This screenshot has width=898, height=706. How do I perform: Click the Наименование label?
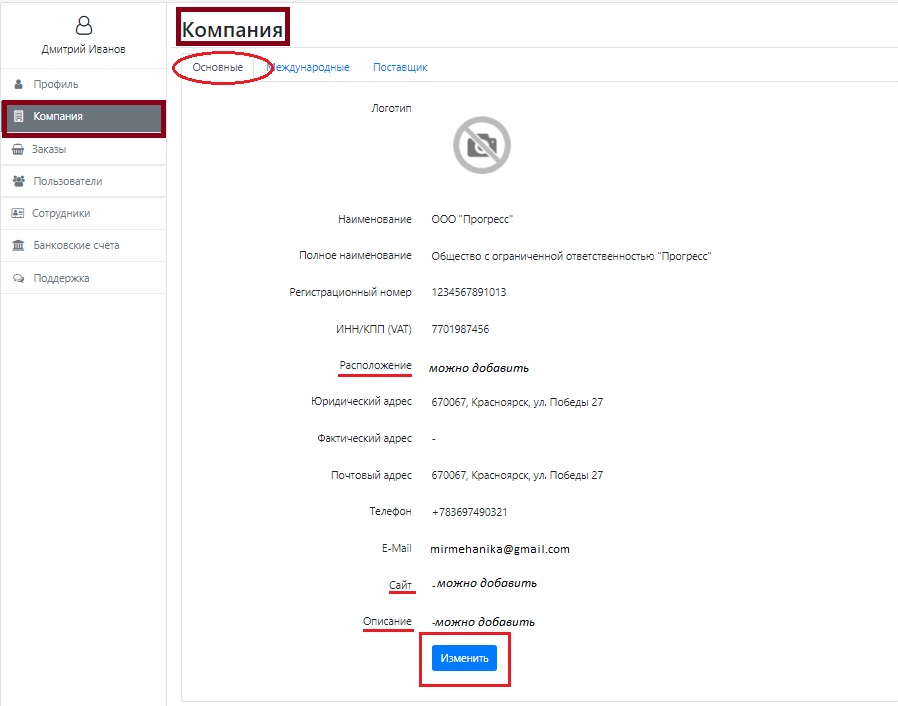point(375,219)
